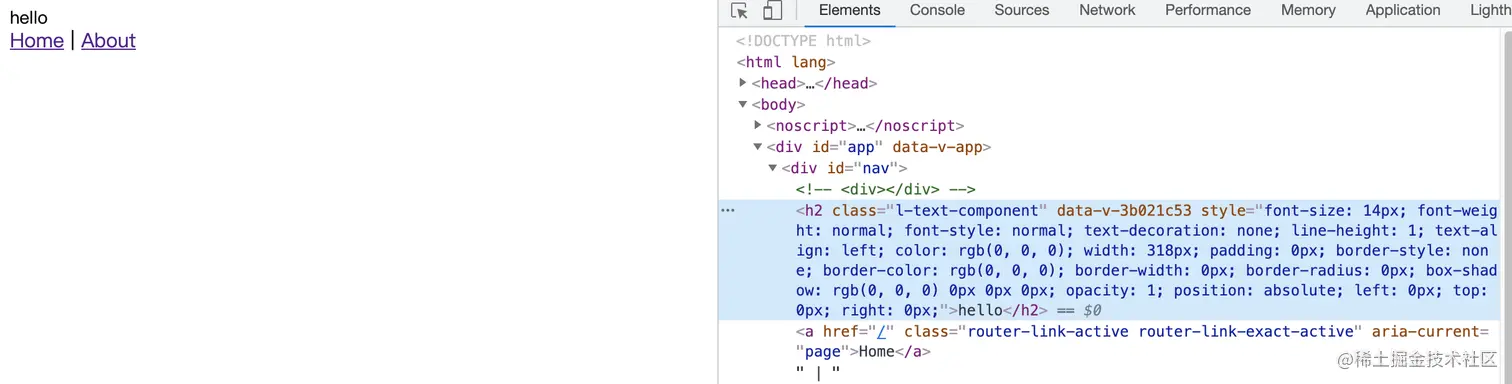
Task: Activate the inspect element picker icon
Action: click(740, 11)
